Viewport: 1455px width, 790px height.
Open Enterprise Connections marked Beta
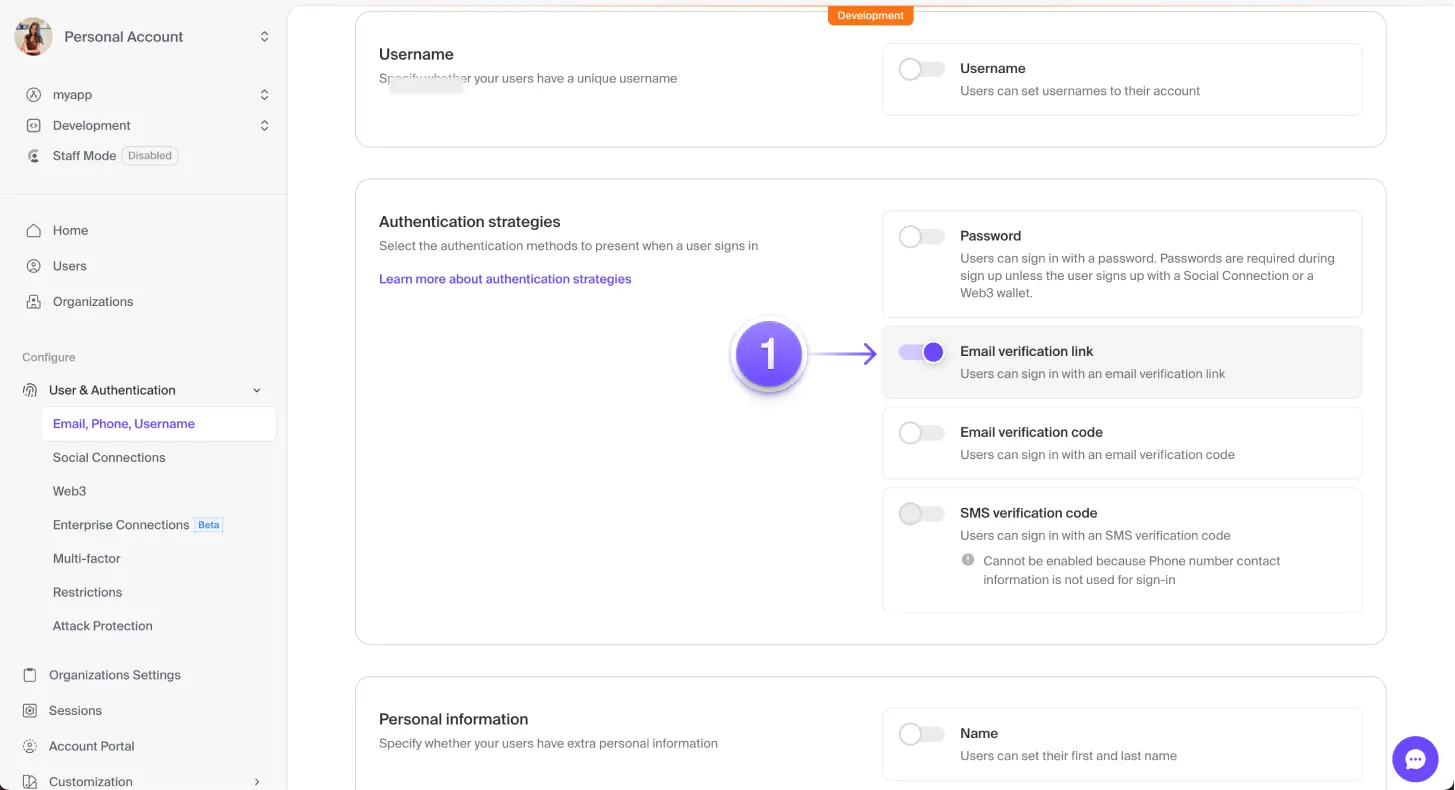coord(120,524)
